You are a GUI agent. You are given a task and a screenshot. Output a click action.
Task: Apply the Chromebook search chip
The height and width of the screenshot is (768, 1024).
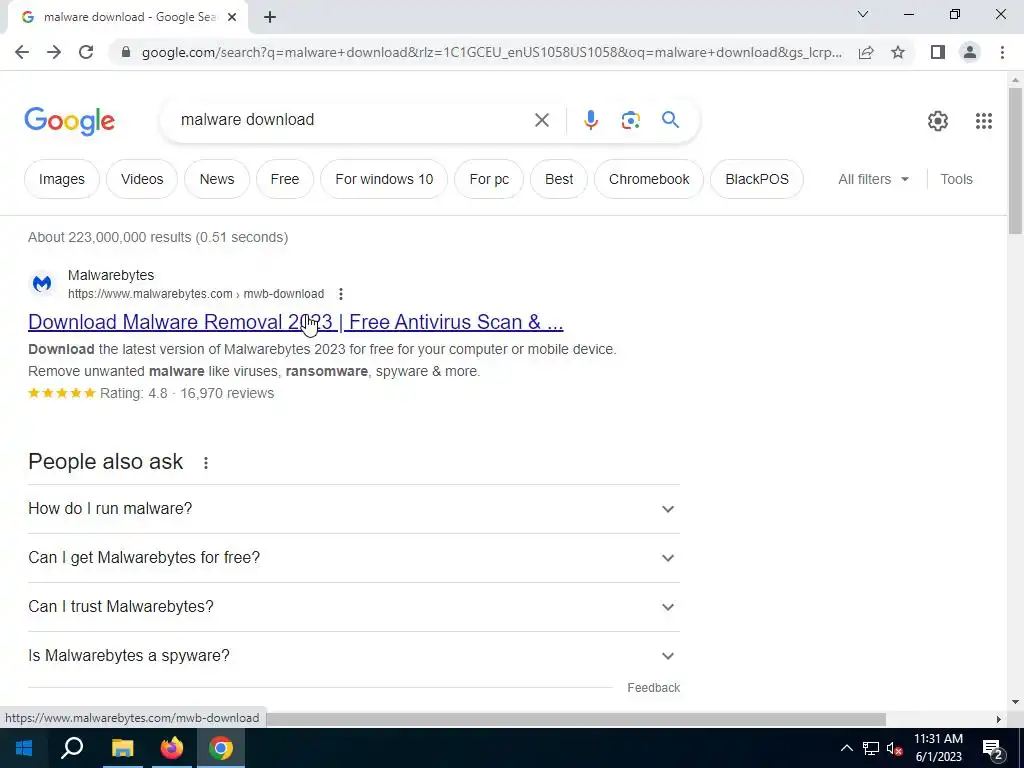pos(649,179)
